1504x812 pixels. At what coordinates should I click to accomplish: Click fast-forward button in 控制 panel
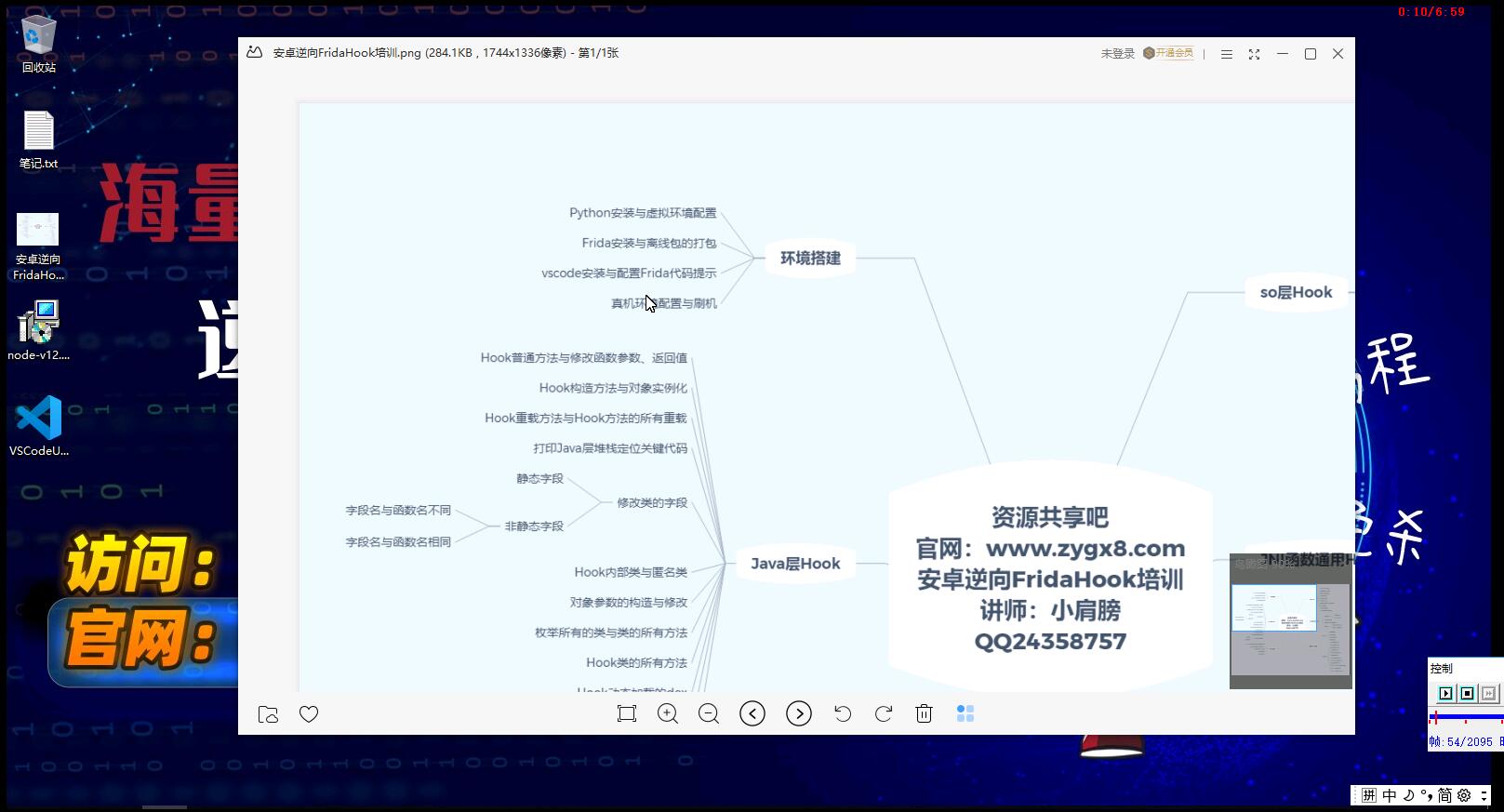[x=1488, y=693]
